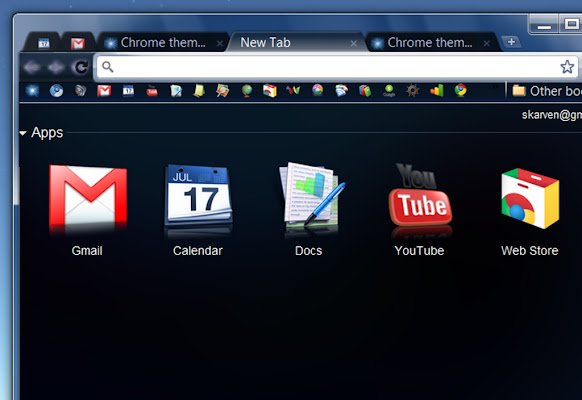Switch to the pinned Calendar tab

click(43, 43)
